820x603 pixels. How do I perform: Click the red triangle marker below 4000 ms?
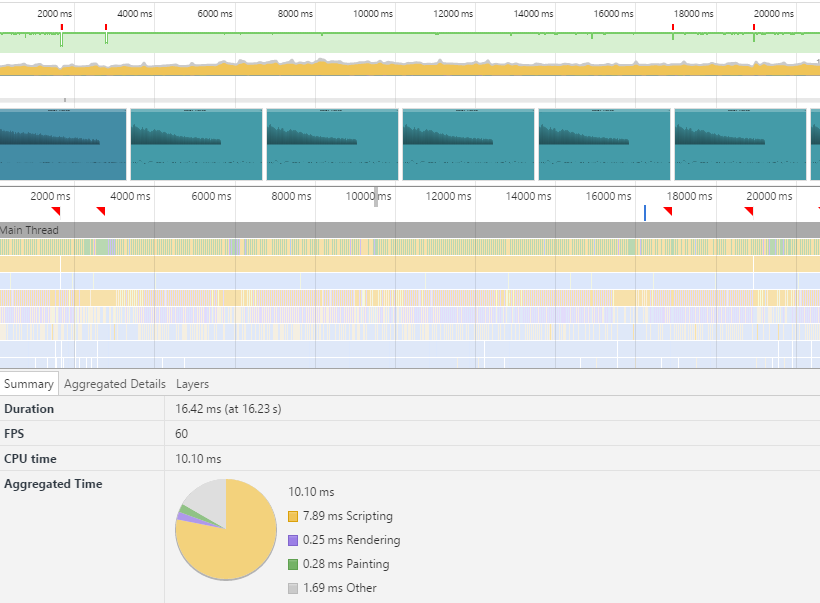coord(100,211)
